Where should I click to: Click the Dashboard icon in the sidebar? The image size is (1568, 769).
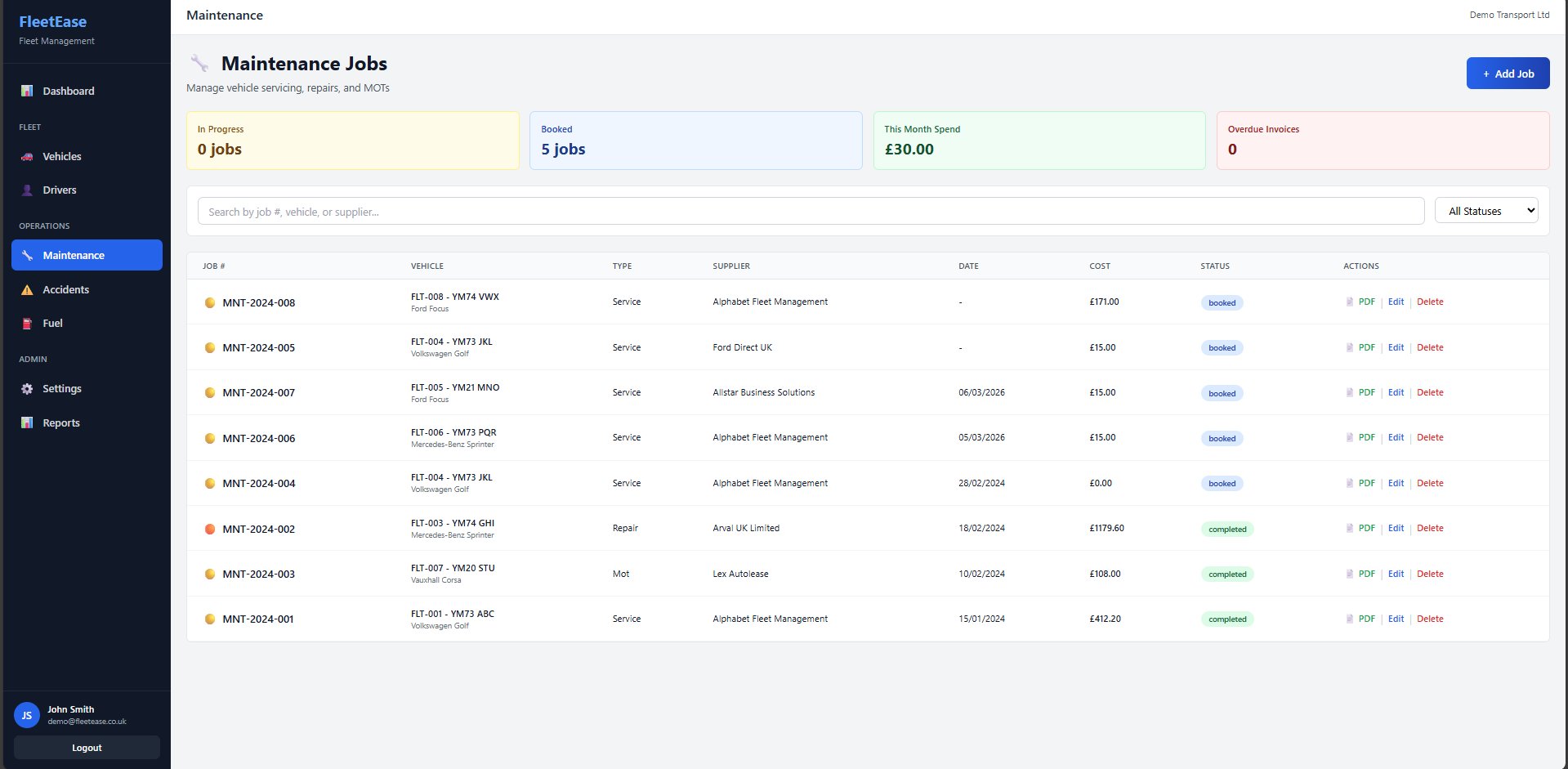(x=27, y=91)
